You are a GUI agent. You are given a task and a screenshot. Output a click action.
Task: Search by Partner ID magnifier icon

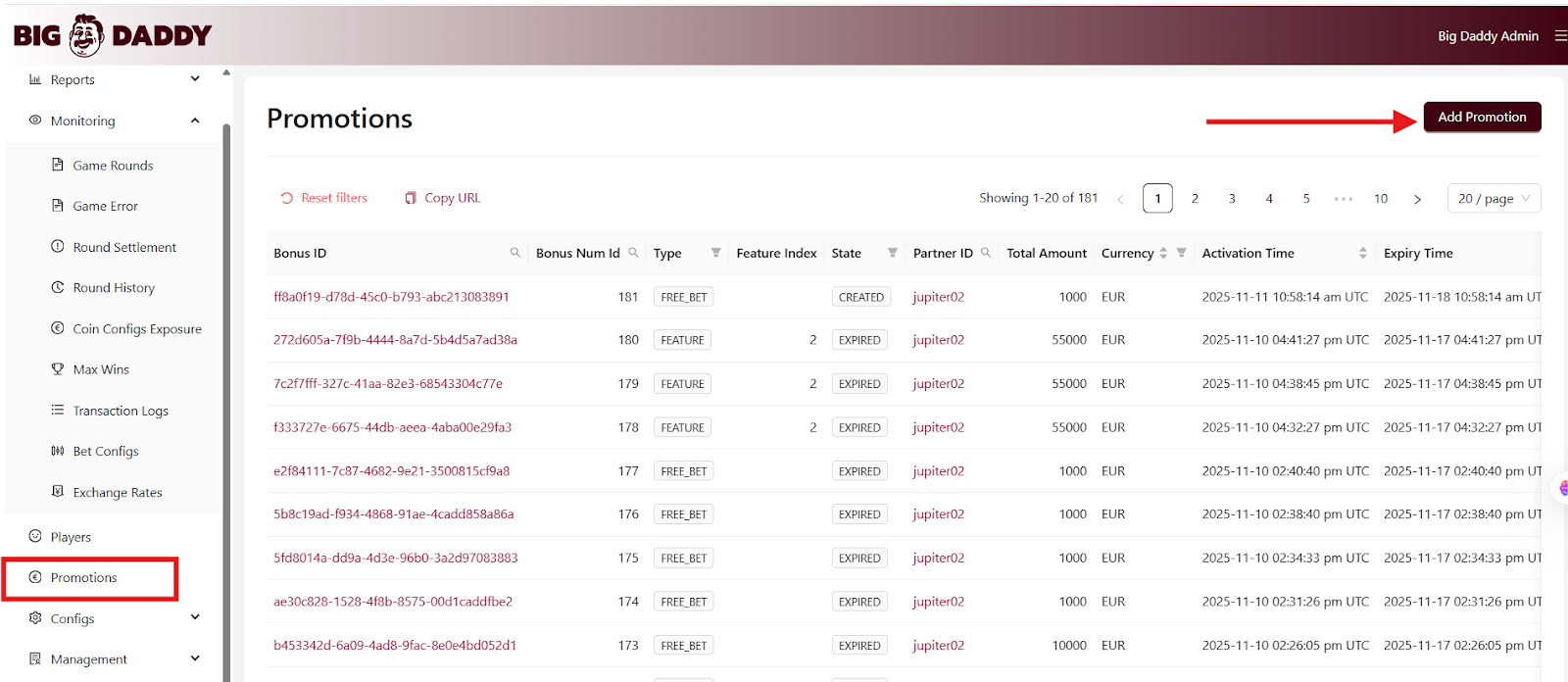tap(986, 253)
